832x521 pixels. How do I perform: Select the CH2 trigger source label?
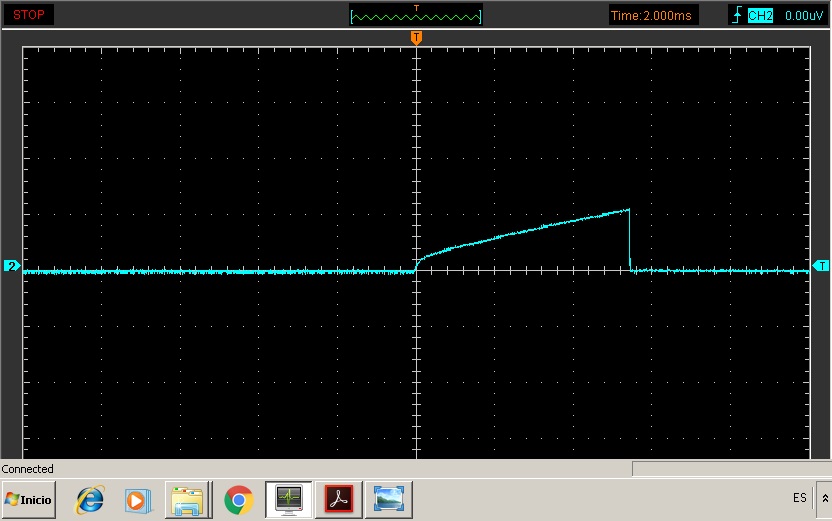761,15
